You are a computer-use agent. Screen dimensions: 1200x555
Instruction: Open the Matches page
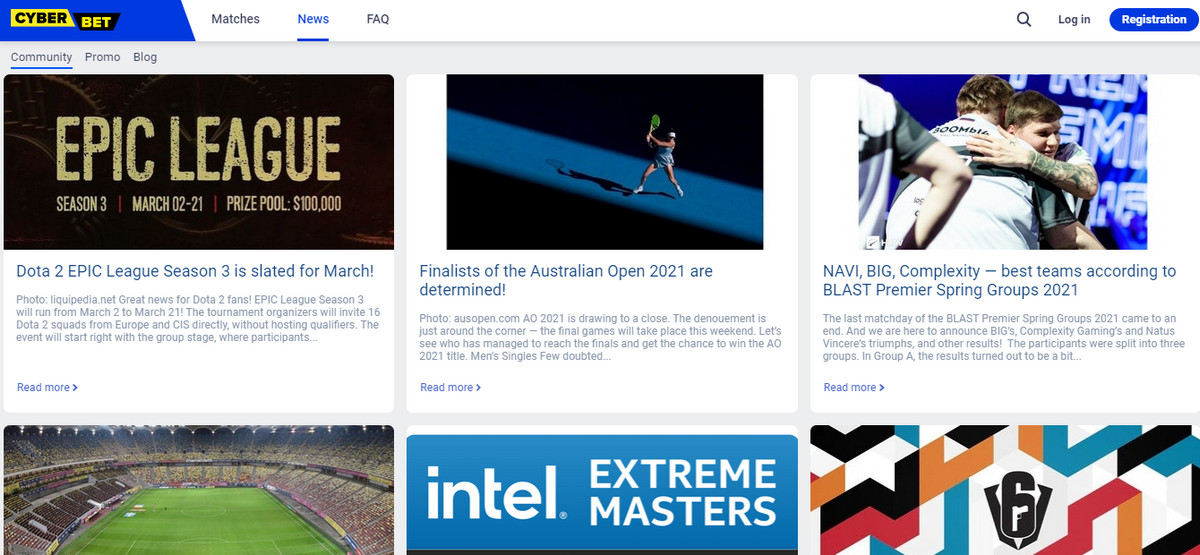[235, 19]
